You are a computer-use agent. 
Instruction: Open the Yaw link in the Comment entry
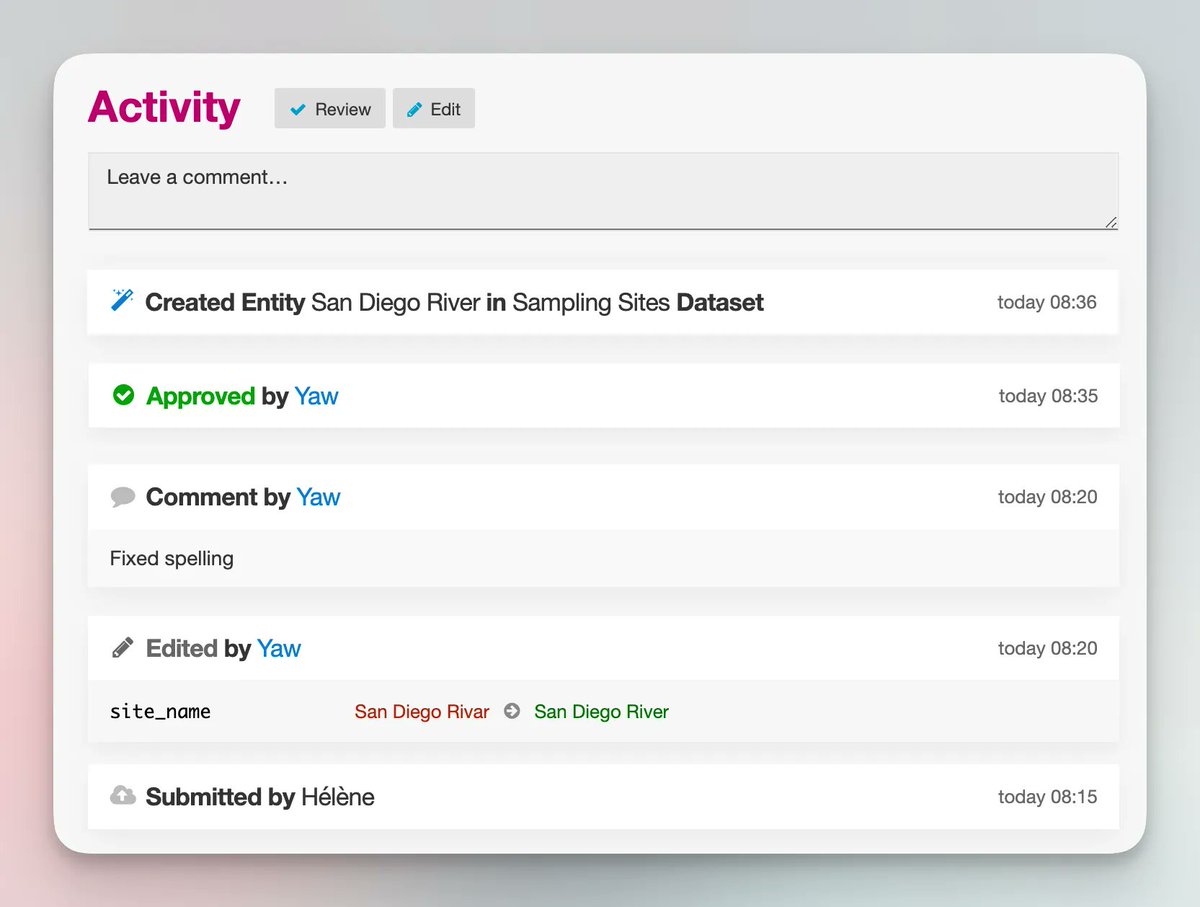[318, 497]
